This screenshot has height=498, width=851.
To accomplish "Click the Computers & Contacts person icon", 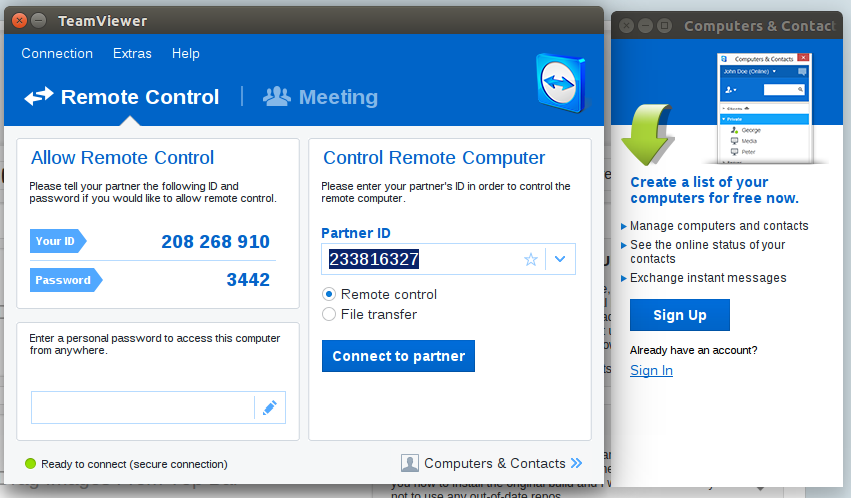I will click(410, 463).
